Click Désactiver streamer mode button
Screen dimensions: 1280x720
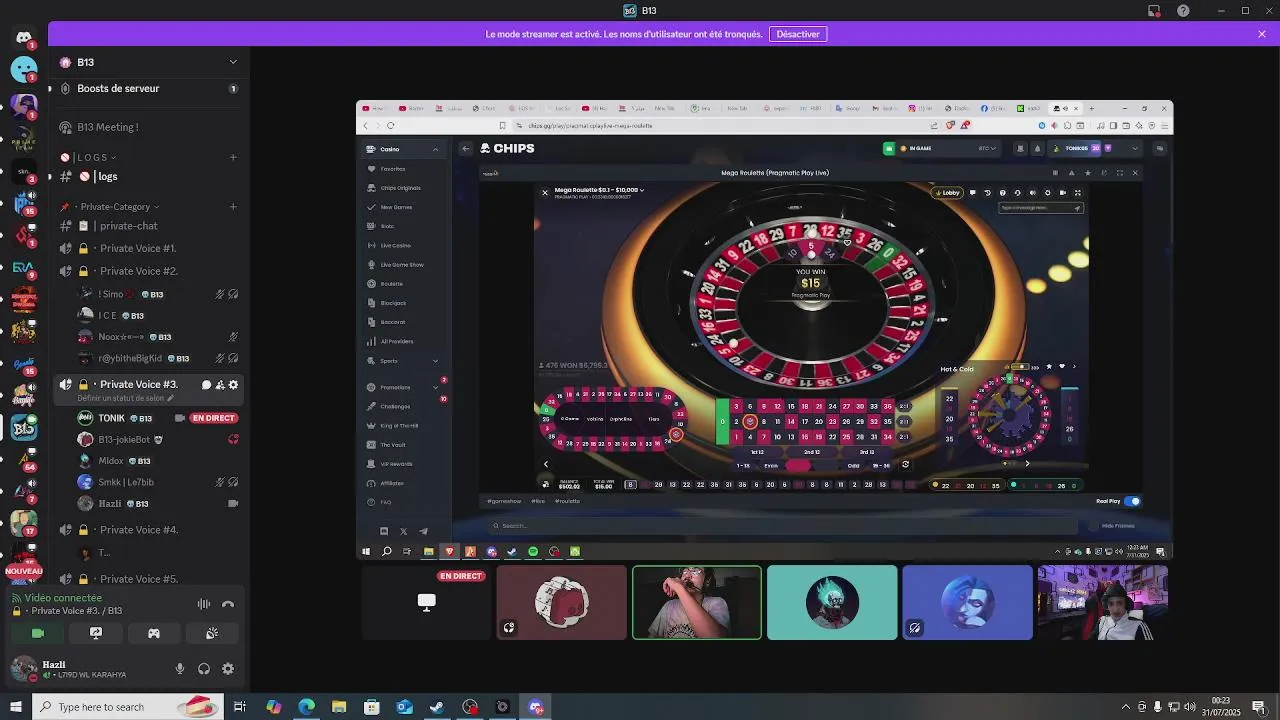click(x=798, y=34)
